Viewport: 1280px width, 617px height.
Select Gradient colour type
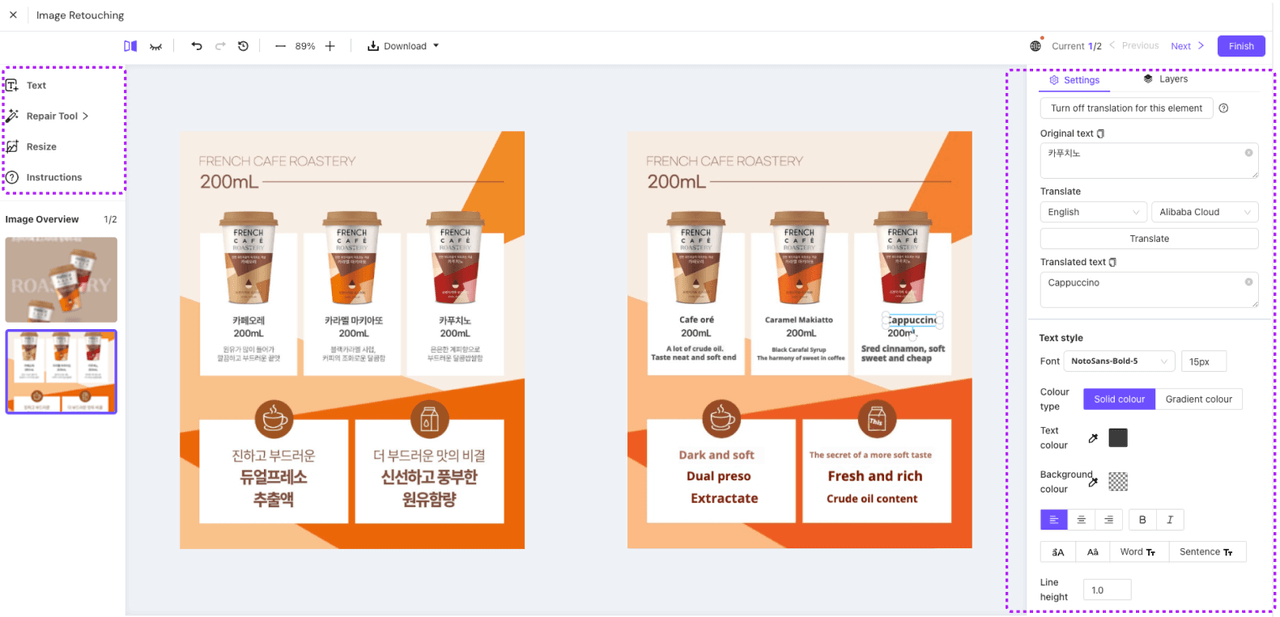pyautogui.click(x=1198, y=399)
